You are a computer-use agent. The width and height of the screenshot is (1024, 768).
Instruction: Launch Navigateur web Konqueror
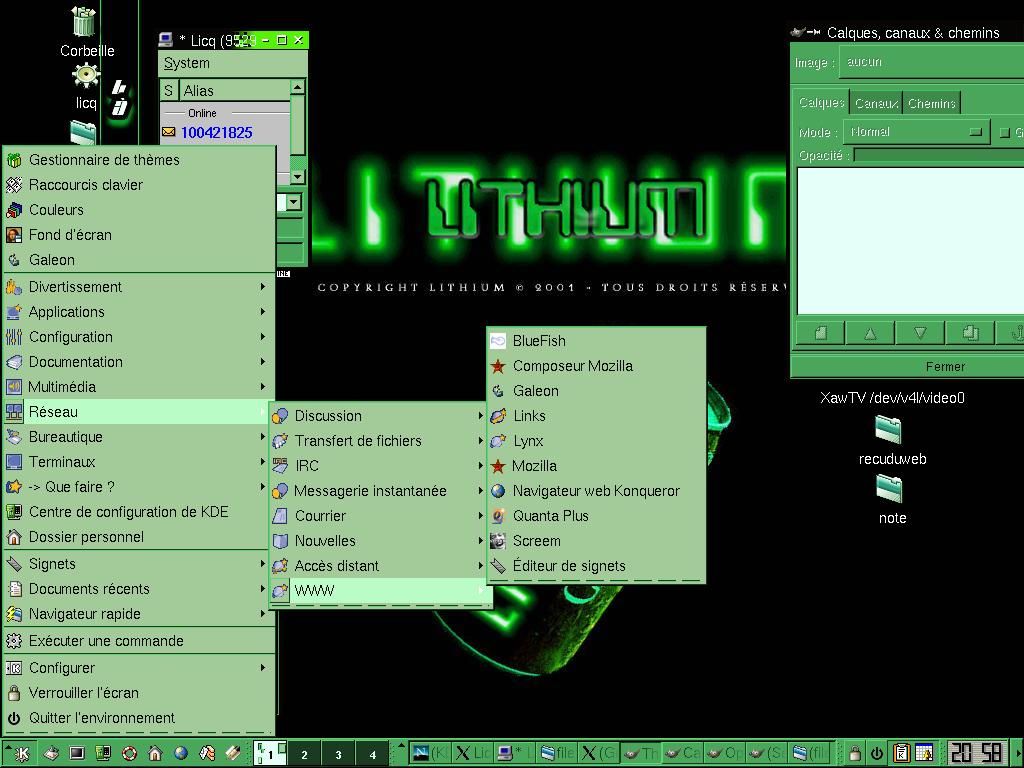pos(596,491)
